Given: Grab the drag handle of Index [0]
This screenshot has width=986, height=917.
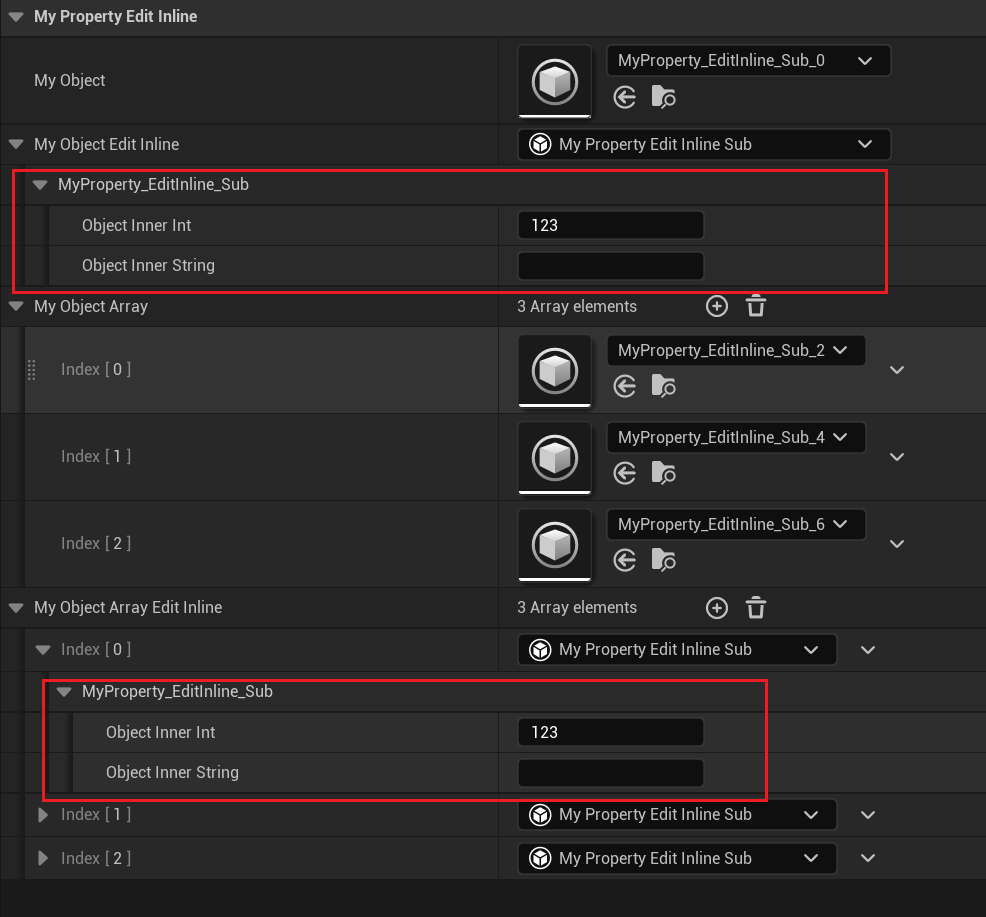Looking at the screenshot, I should click(x=31, y=370).
